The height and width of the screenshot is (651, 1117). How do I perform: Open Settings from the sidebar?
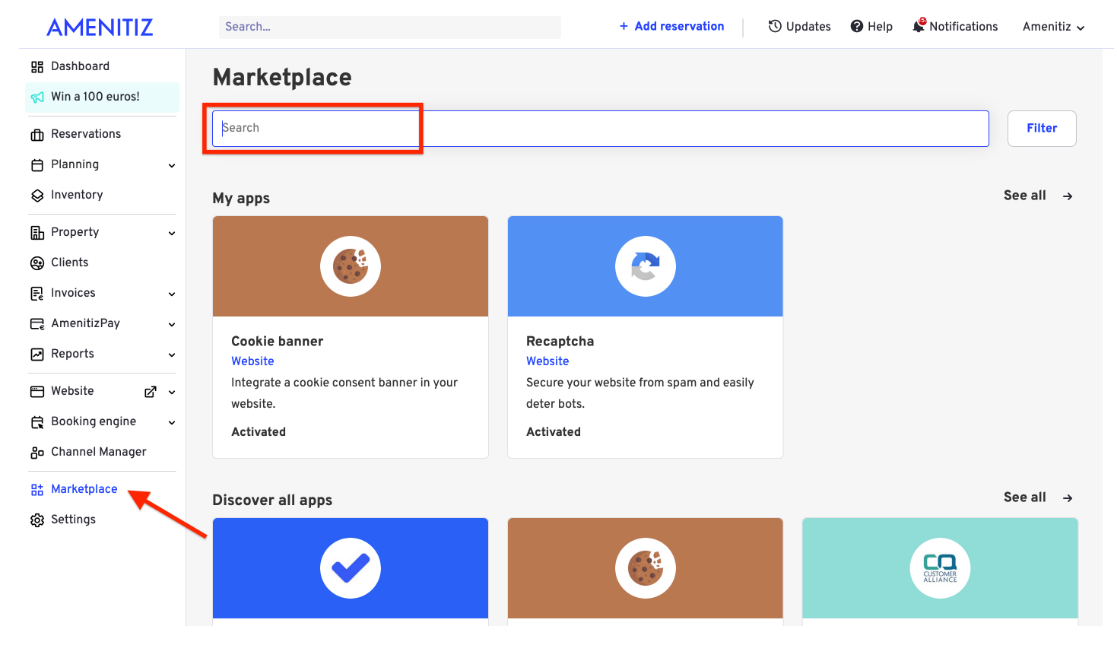(73, 520)
